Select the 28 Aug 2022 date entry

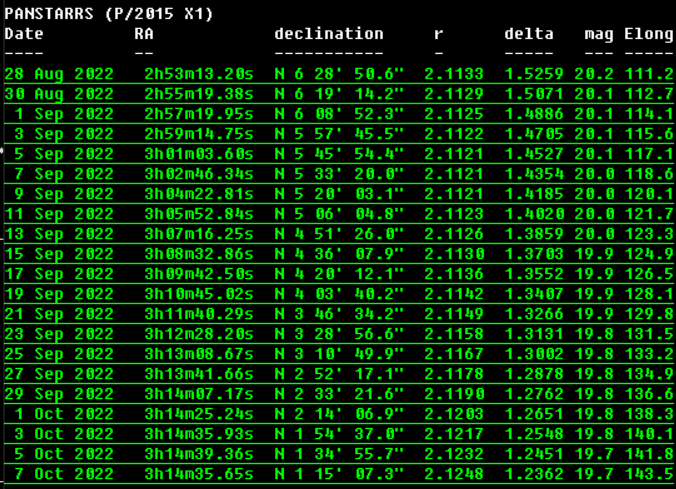[x=59, y=74]
